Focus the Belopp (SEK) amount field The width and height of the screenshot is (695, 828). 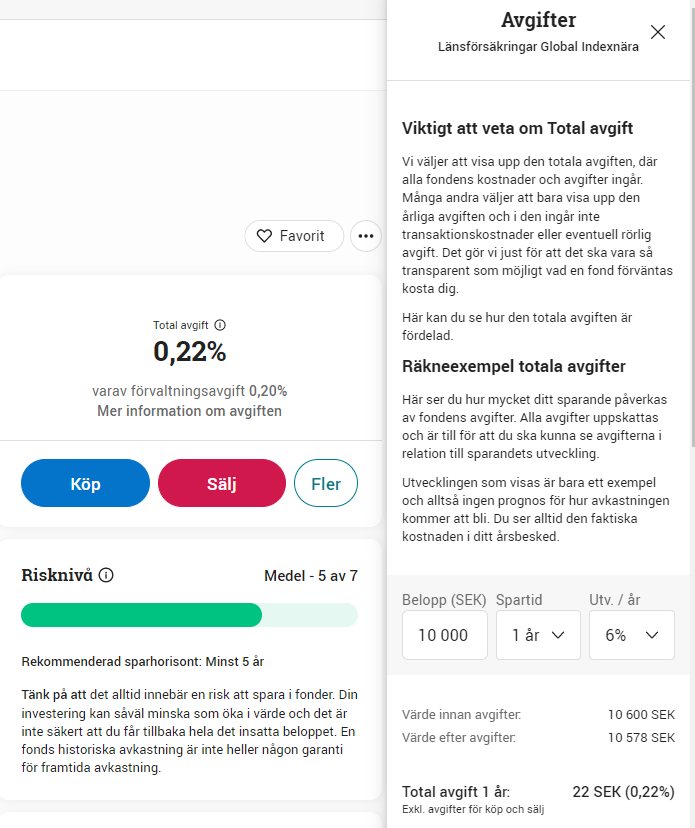point(444,635)
